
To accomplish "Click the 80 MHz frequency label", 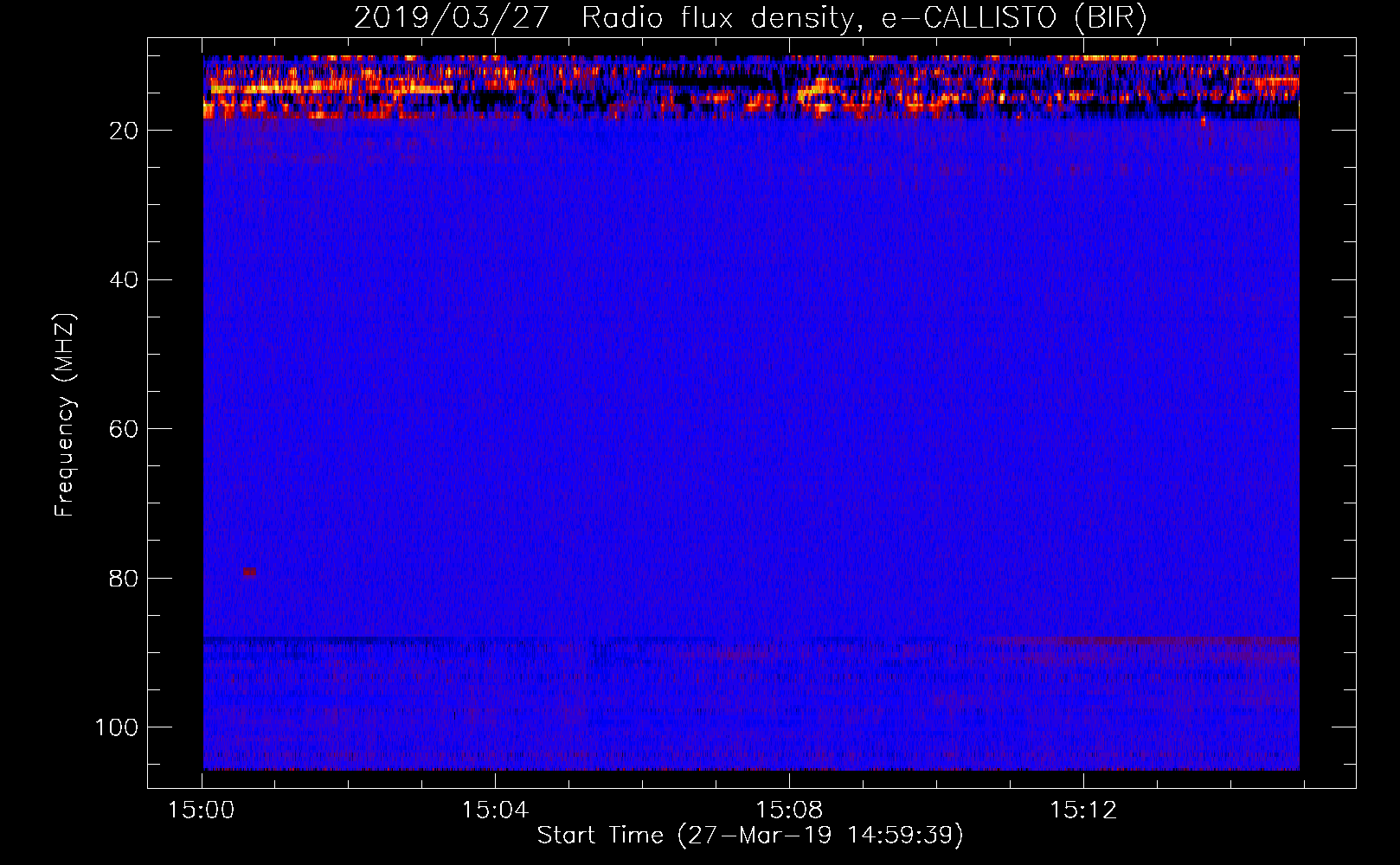I will 124,579.
